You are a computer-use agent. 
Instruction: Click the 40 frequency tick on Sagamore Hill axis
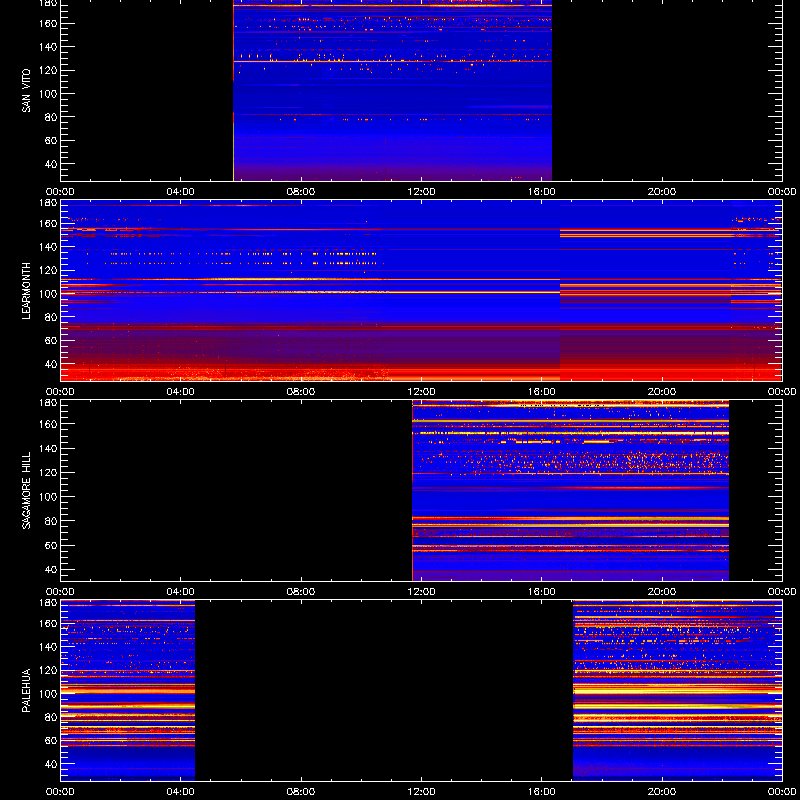[x=52, y=569]
